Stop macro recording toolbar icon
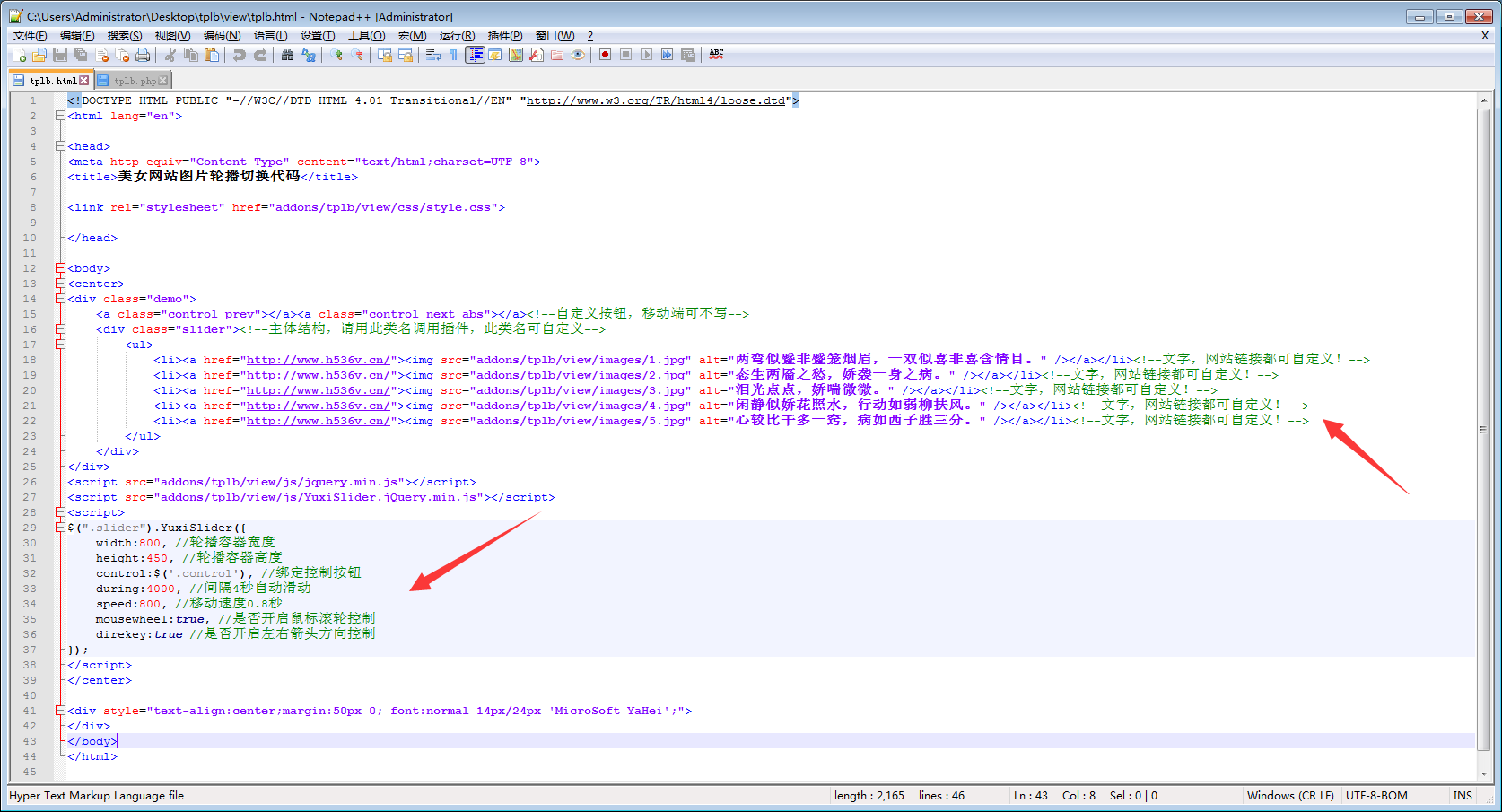 tap(625, 55)
